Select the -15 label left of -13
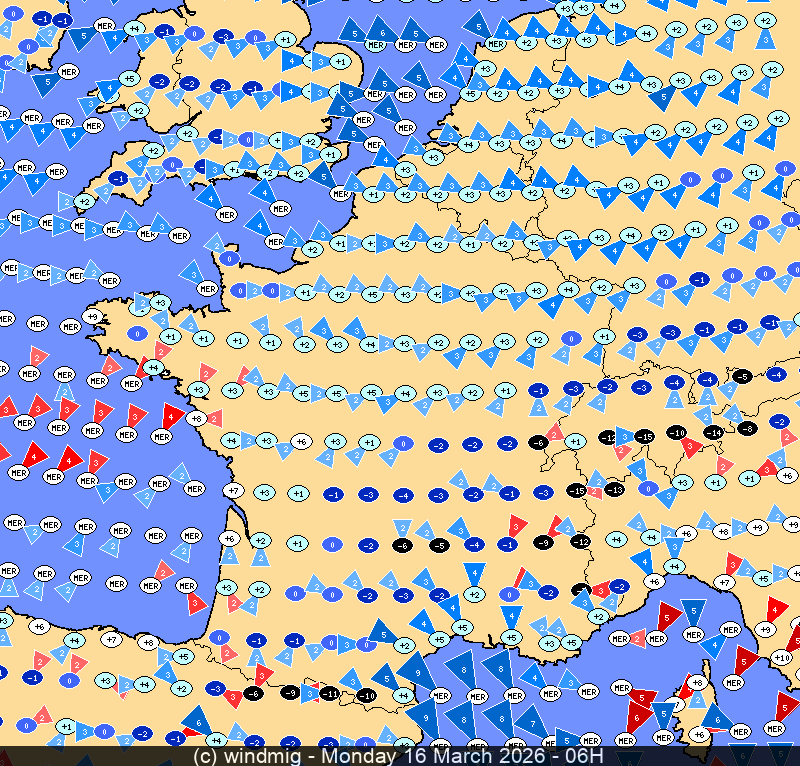This screenshot has width=800, height=766. click(576, 490)
